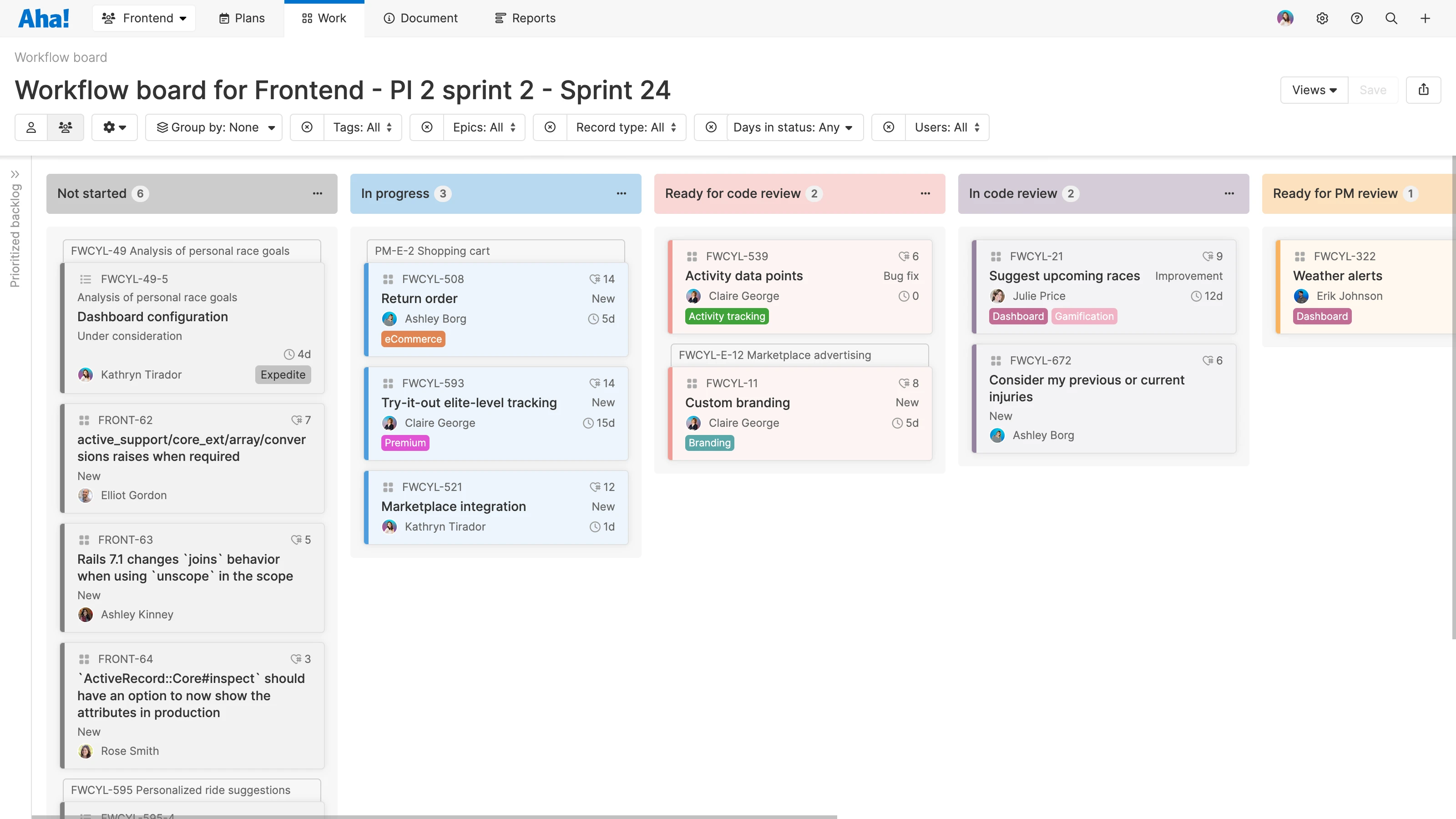Clear the Tags filter
The image size is (1456, 819).
point(307,127)
